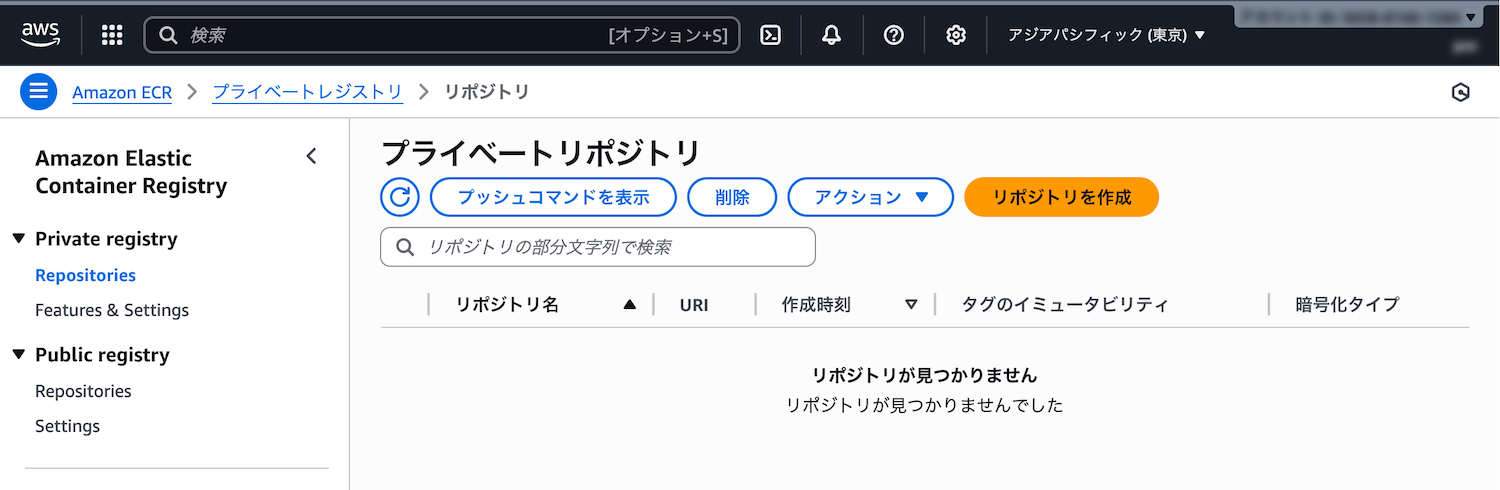
Task: Select Features & Settings in sidebar
Action: (x=112, y=310)
